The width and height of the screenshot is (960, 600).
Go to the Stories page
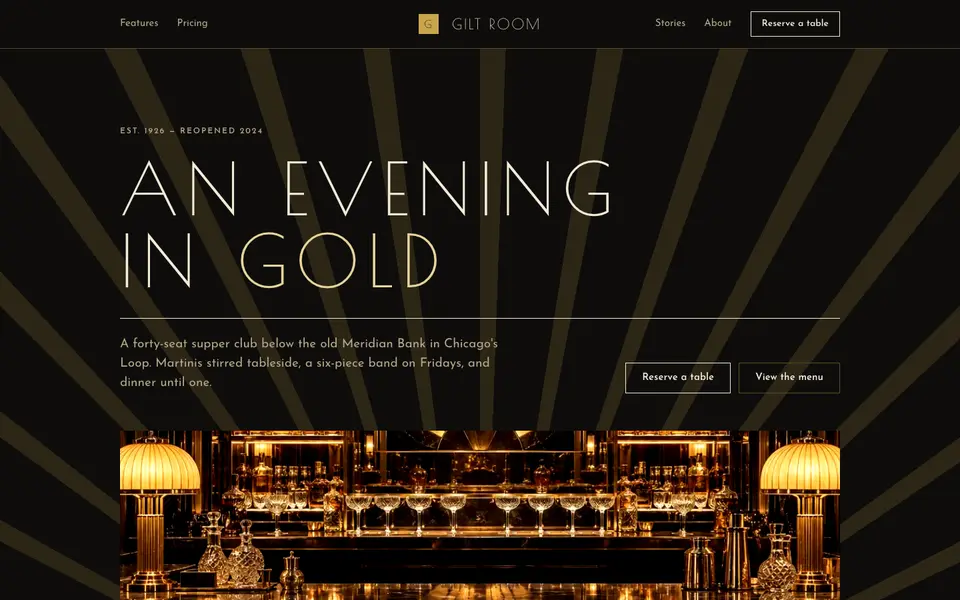[670, 23]
